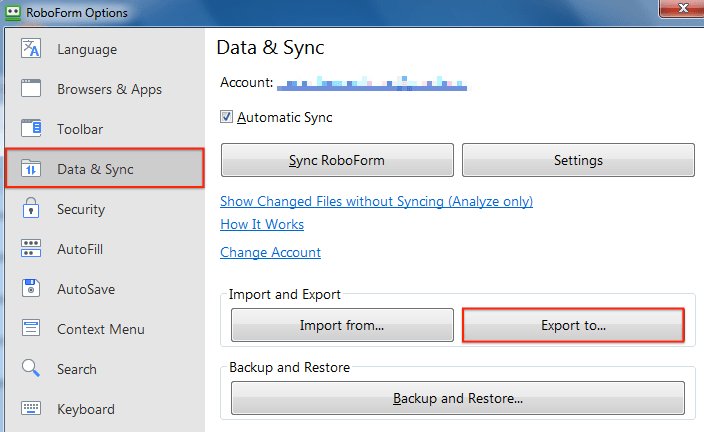This screenshot has width=704, height=432.
Task: Open the AutoSave settings page
Action: 105,288
